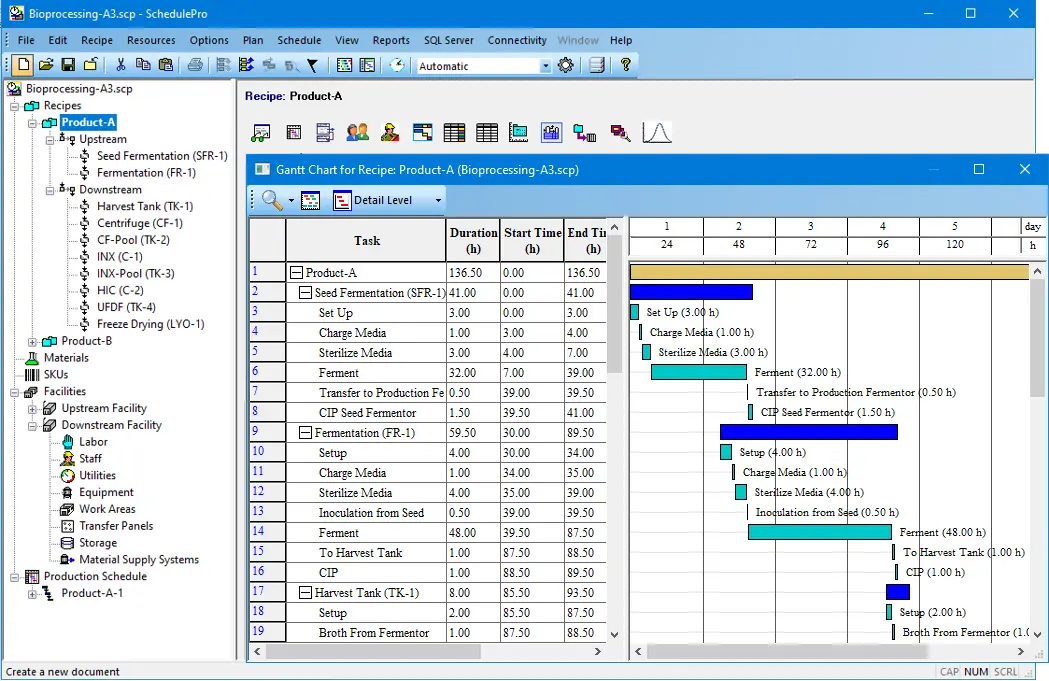Open the dropdown arrow beside the magnifier

[291, 200]
